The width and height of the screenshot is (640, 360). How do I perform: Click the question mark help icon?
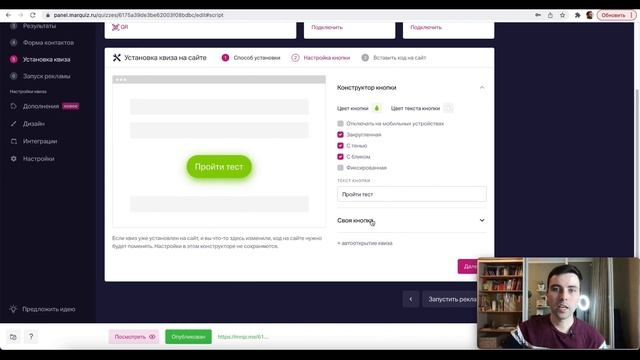coord(31,337)
